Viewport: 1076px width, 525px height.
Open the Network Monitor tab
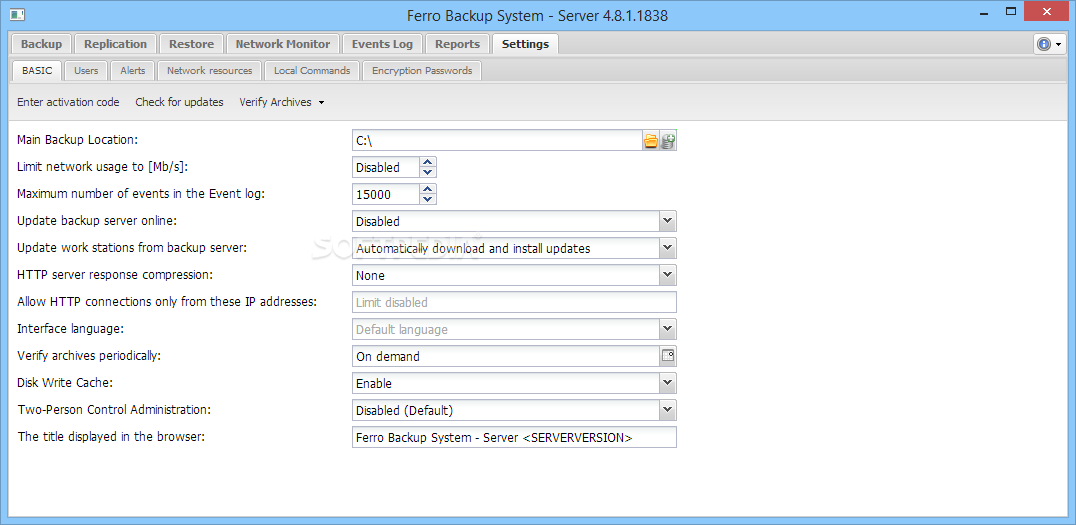[x=283, y=44]
